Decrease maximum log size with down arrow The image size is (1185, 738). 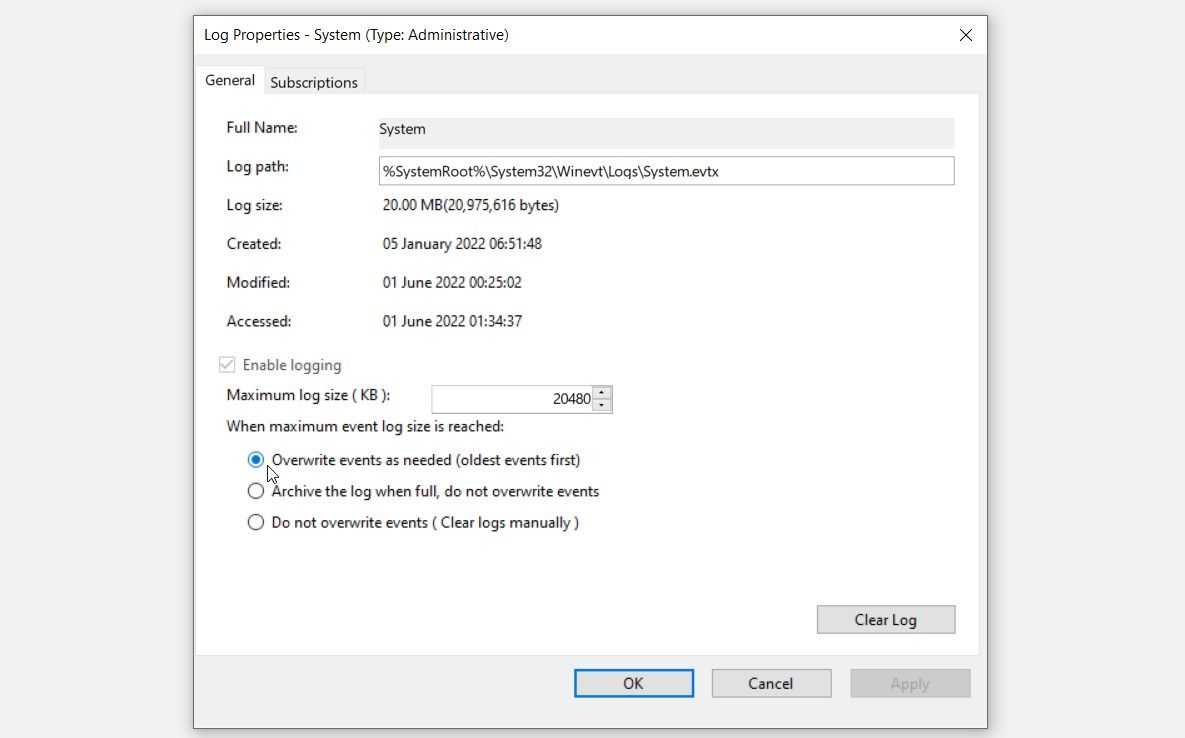click(602, 405)
